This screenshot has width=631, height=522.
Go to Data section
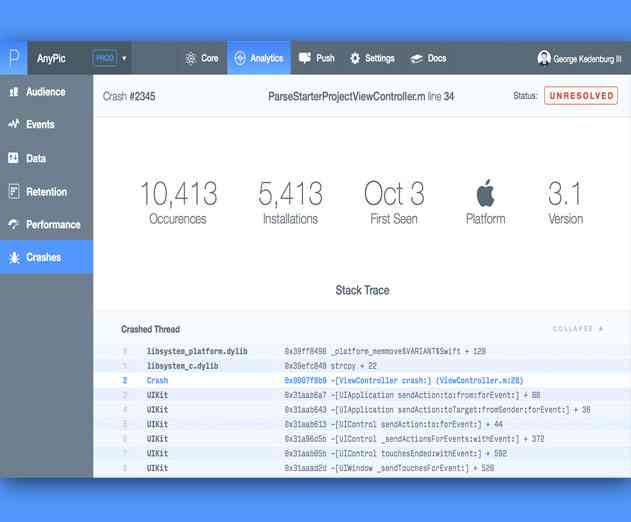(x=46, y=158)
